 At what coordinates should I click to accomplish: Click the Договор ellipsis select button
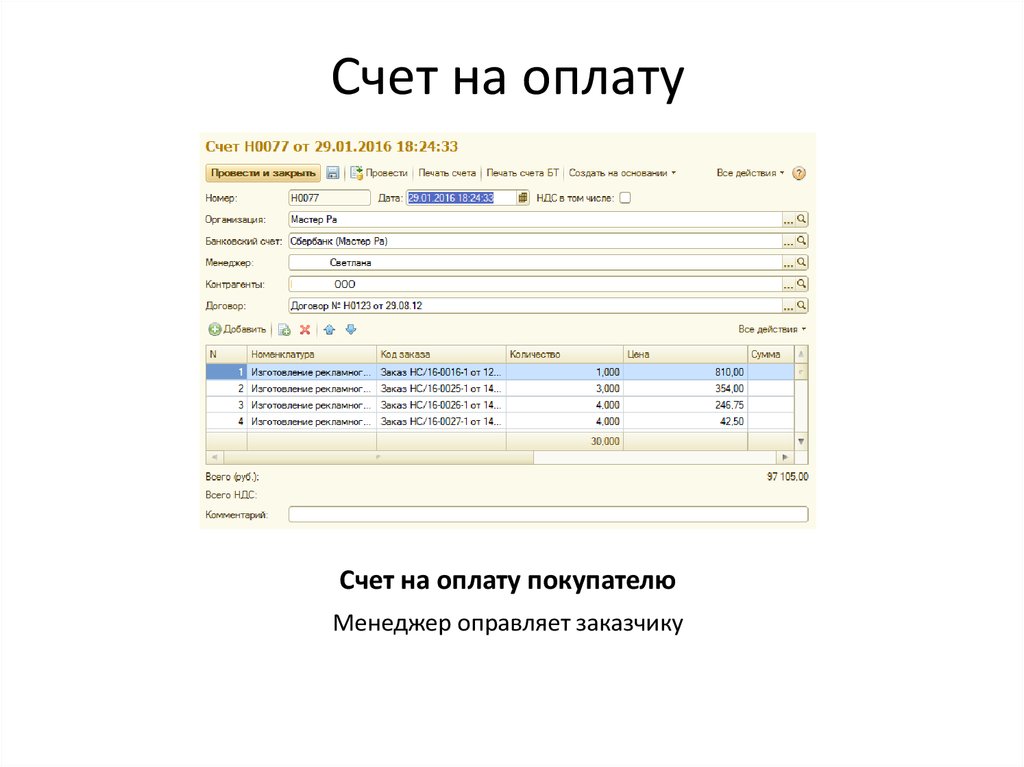788,306
